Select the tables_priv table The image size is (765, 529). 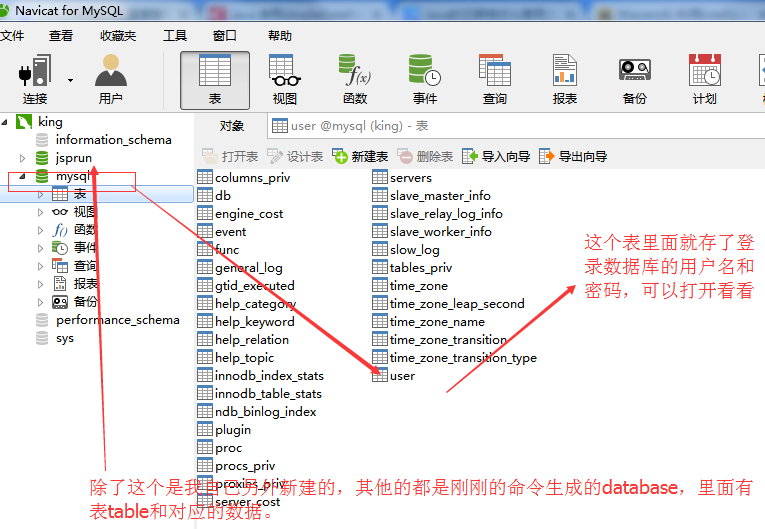click(x=412, y=268)
